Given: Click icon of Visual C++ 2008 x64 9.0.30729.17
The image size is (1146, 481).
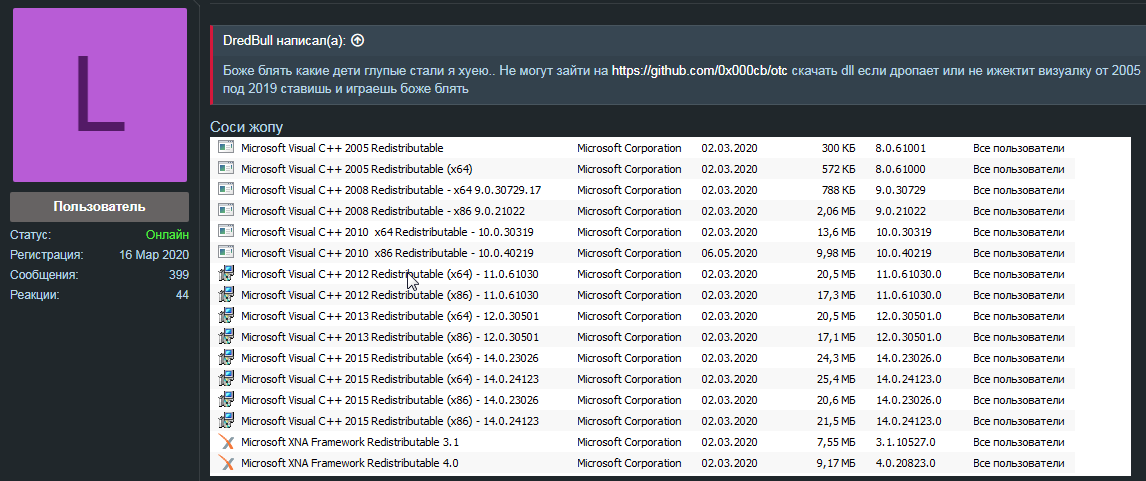Looking at the screenshot, I should tap(226, 190).
